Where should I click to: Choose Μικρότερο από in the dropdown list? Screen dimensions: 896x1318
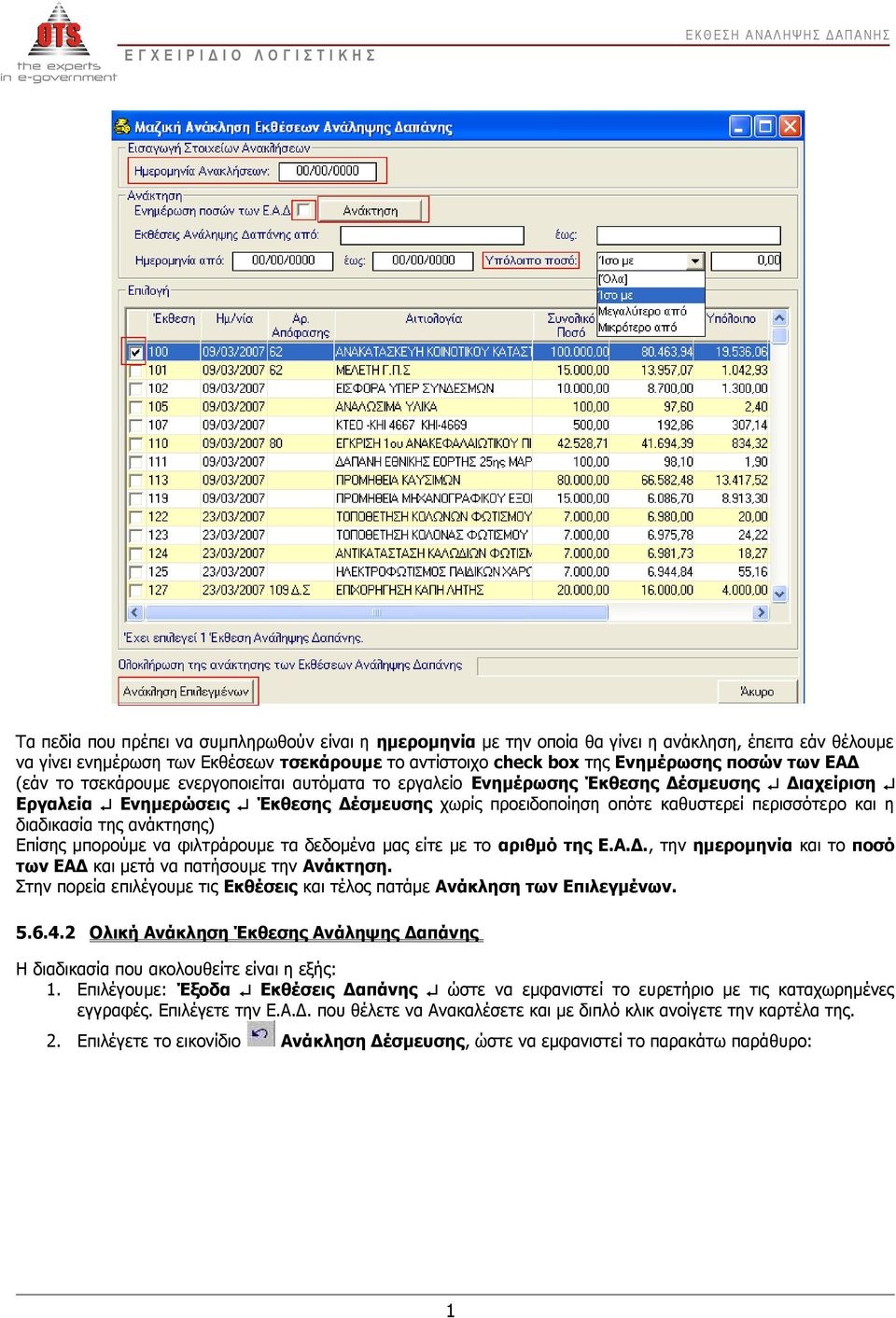[x=651, y=328]
